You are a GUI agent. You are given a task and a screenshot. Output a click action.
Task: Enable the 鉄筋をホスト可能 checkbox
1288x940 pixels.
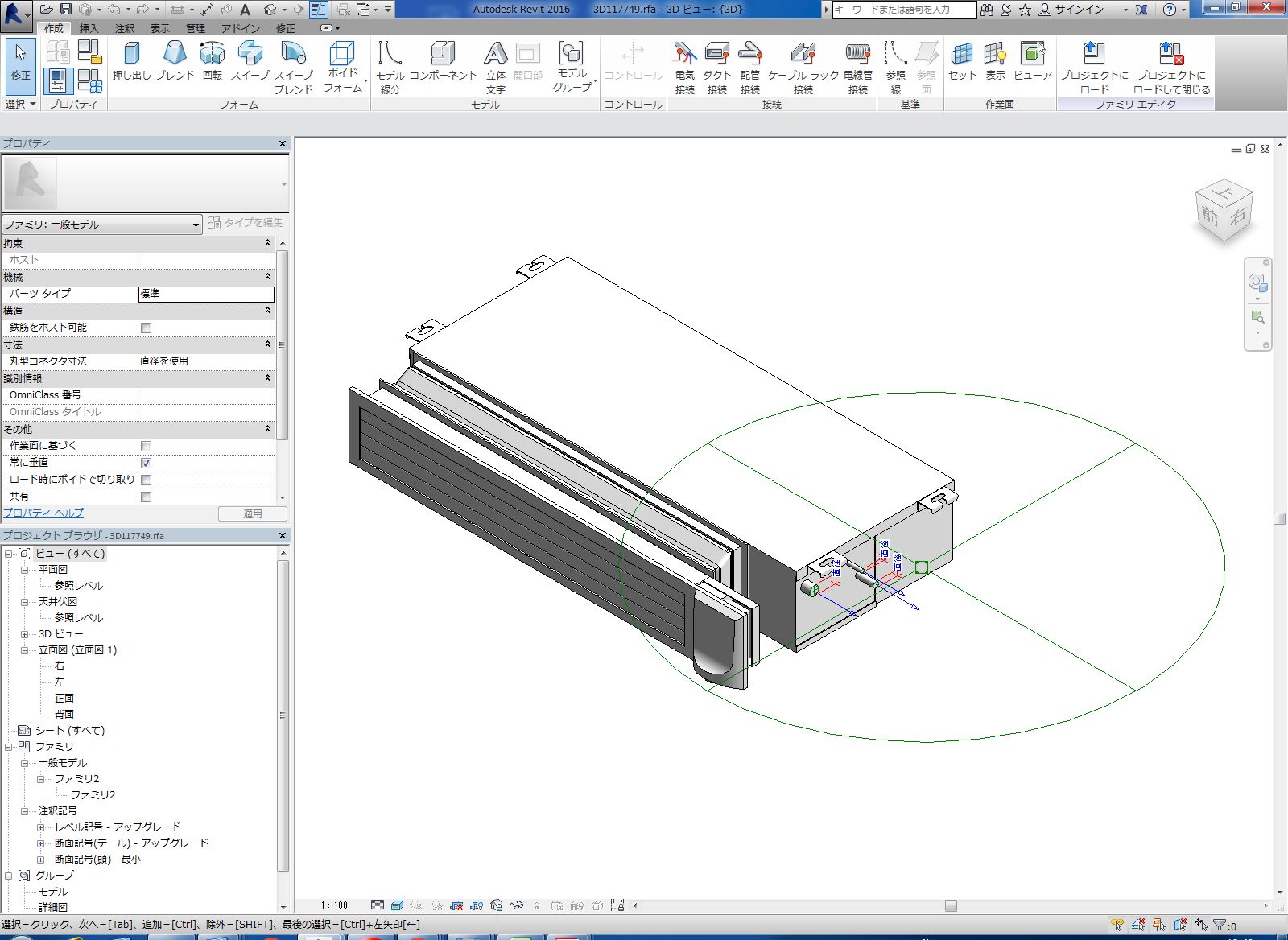coord(146,328)
